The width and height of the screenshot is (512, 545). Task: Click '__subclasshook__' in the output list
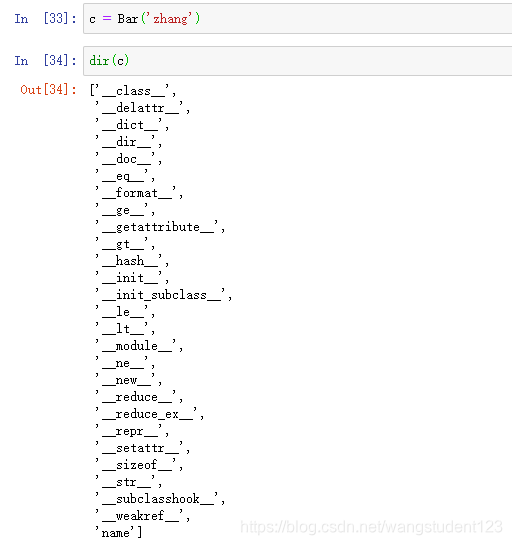(156, 499)
